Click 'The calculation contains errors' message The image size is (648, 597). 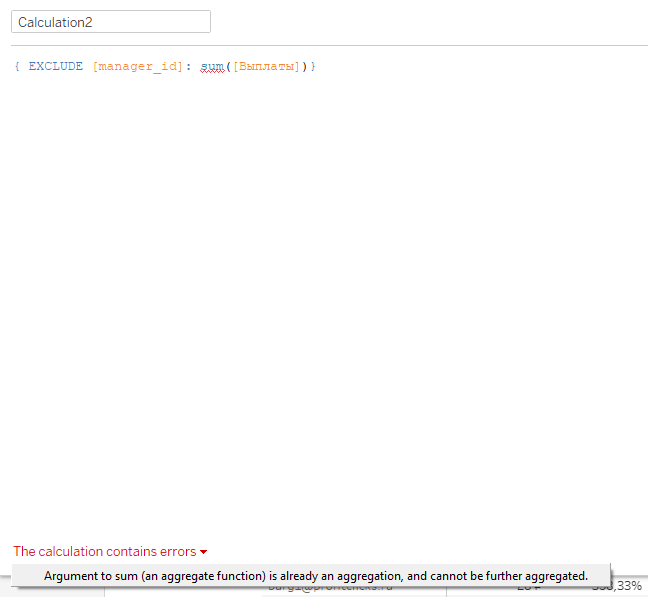tap(105, 552)
